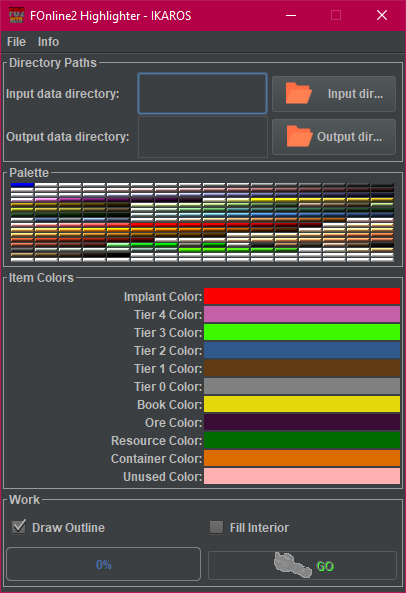The height and width of the screenshot is (593, 406).
Task: Click the gray map icon beside GO
Action: click(293, 565)
